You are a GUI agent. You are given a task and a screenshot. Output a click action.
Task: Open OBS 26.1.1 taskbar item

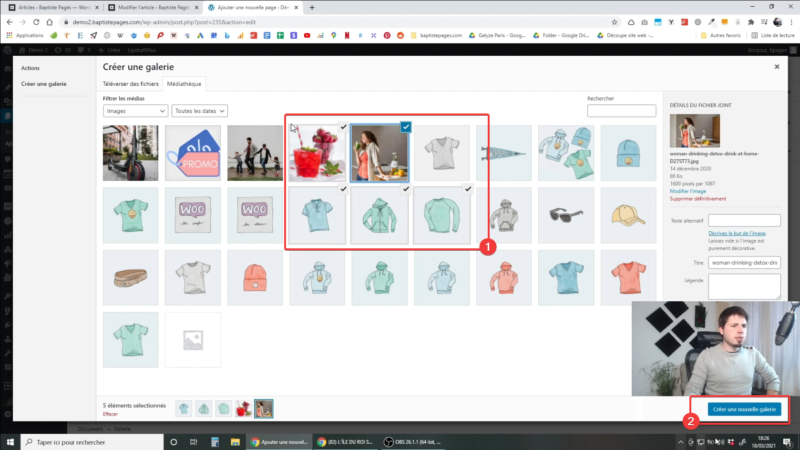(x=412, y=442)
